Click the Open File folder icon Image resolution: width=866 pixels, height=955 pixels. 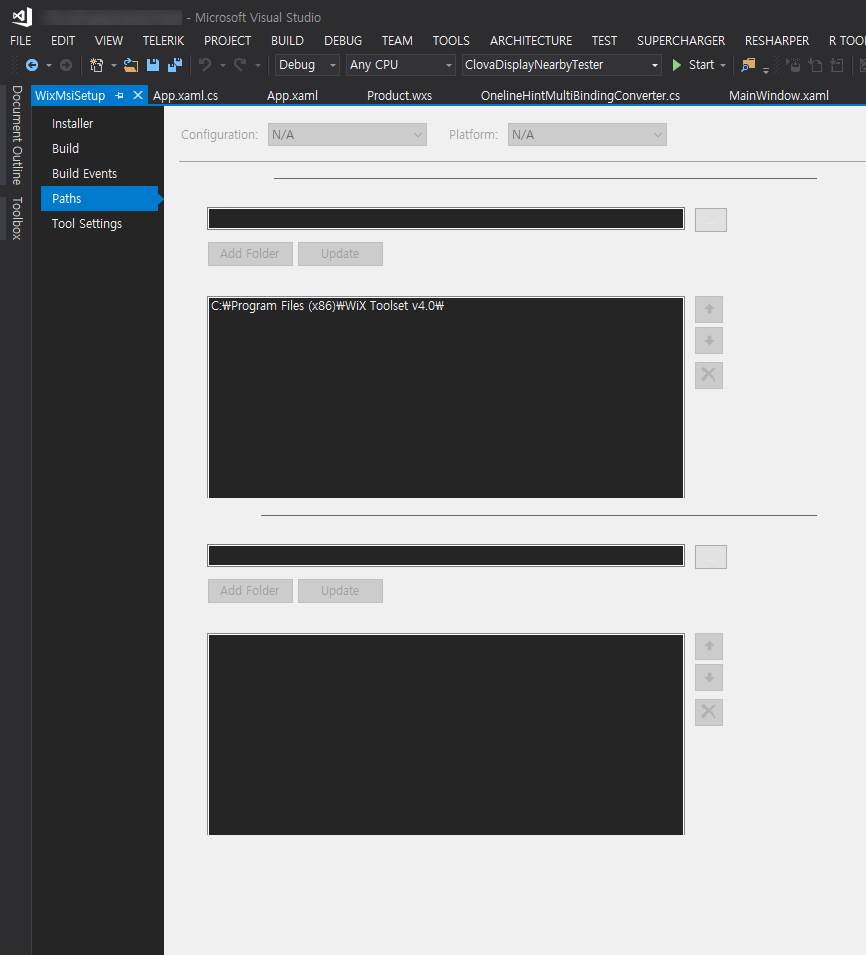tap(130, 65)
